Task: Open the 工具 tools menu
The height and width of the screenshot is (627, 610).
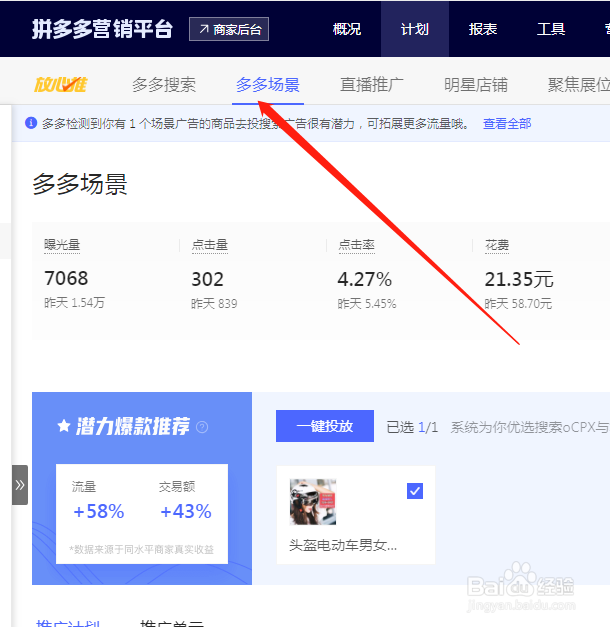Action: coord(551,29)
